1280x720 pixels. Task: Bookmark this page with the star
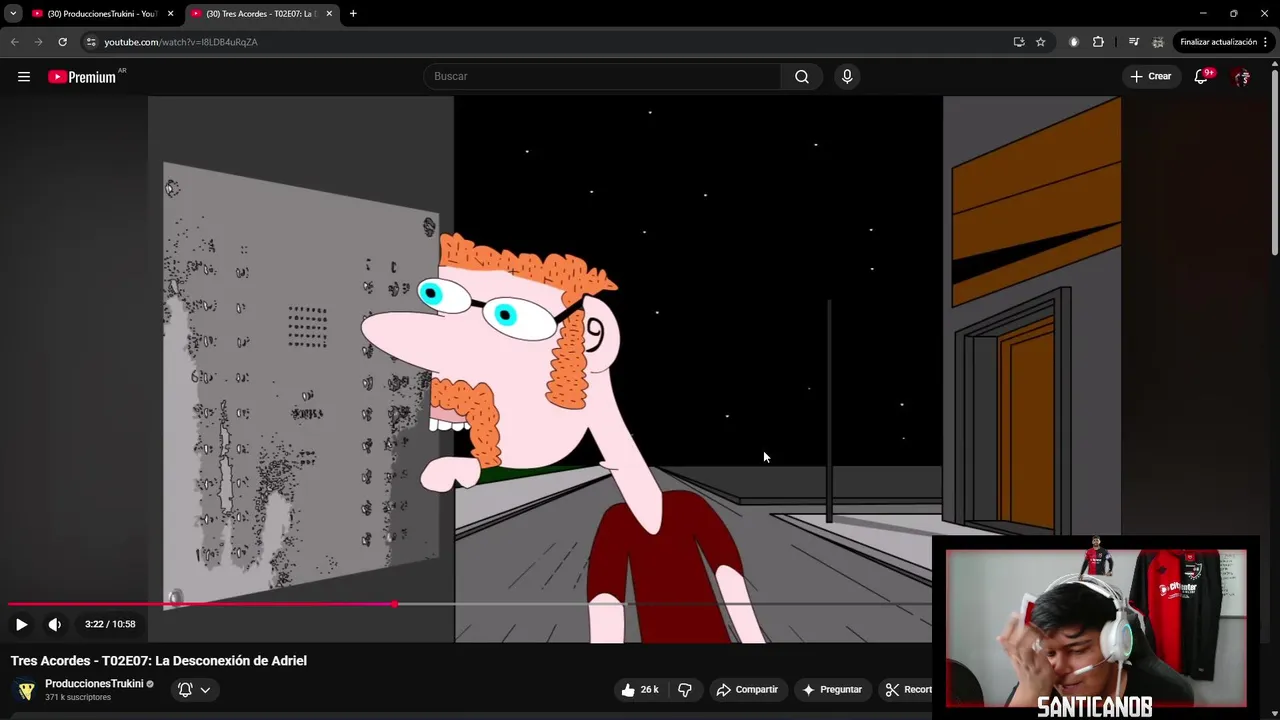pyautogui.click(x=1041, y=42)
